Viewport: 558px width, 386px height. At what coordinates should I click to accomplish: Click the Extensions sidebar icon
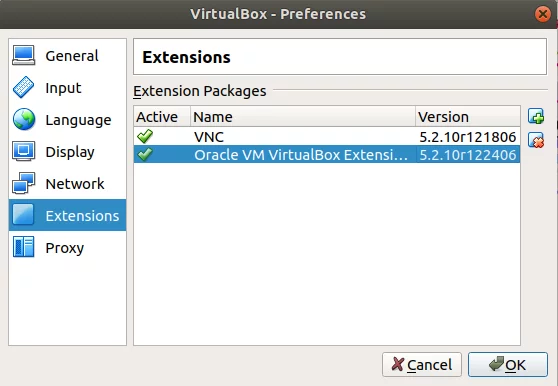(x=23, y=215)
